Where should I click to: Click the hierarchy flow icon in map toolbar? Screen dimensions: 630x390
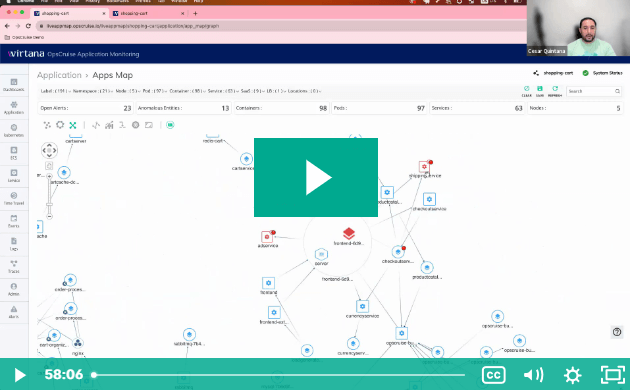pyautogui.click(x=122, y=125)
